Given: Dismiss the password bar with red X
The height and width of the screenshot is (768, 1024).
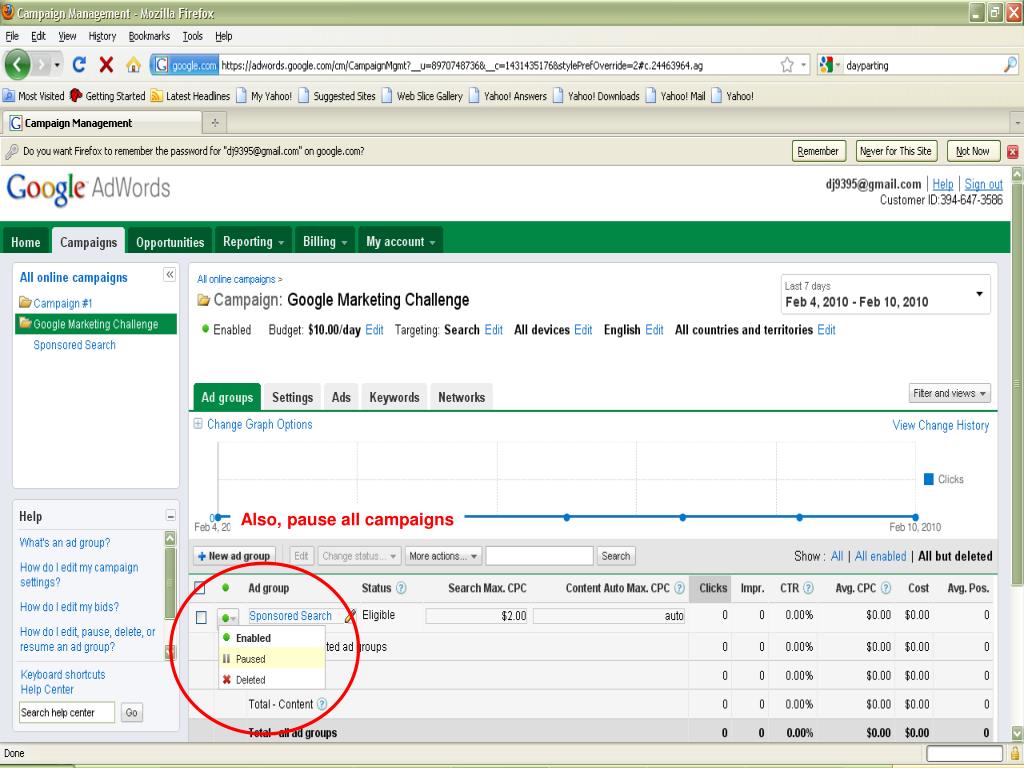Looking at the screenshot, I should (1012, 152).
